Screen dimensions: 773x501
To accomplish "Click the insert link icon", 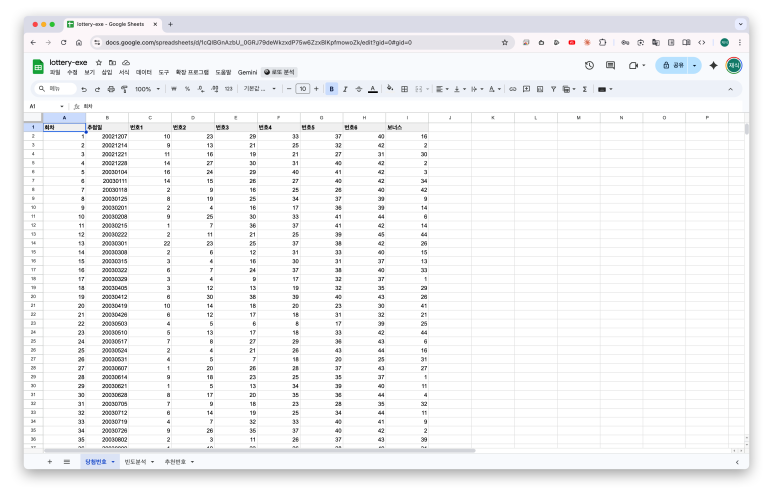I will point(513,89).
